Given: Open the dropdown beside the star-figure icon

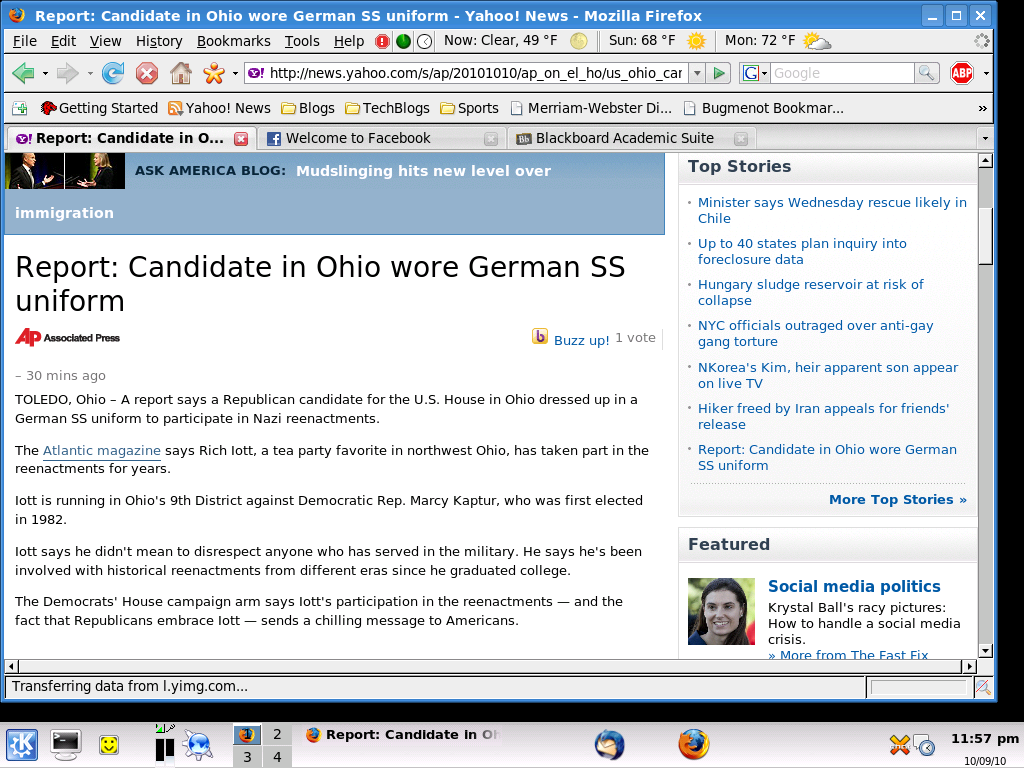Looking at the screenshot, I should point(235,74).
